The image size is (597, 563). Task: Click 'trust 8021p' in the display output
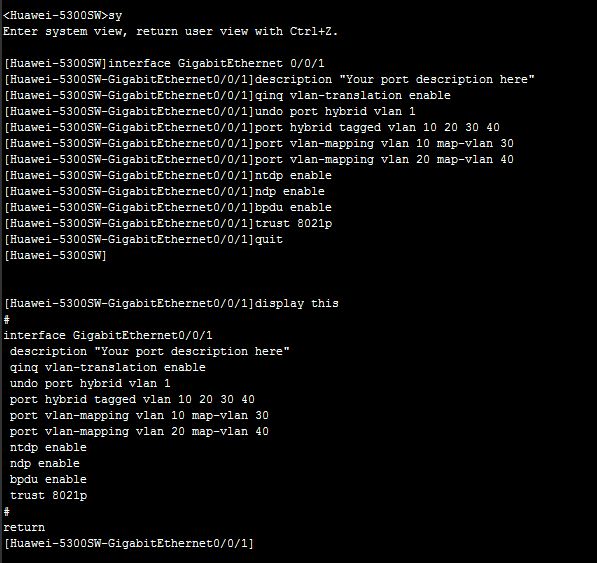pos(49,495)
